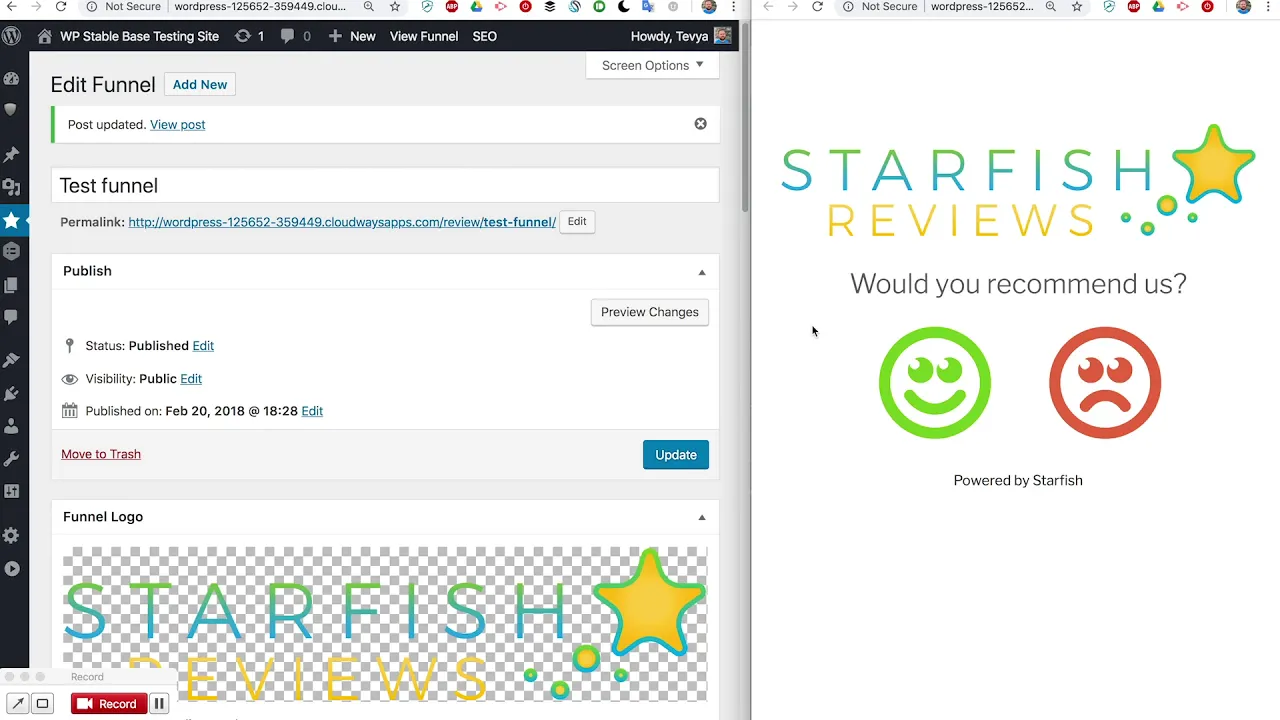Viewport: 1280px width, 720px height.
Task: Click the Starfish Reviews logo in preview
Action: 1018,181
